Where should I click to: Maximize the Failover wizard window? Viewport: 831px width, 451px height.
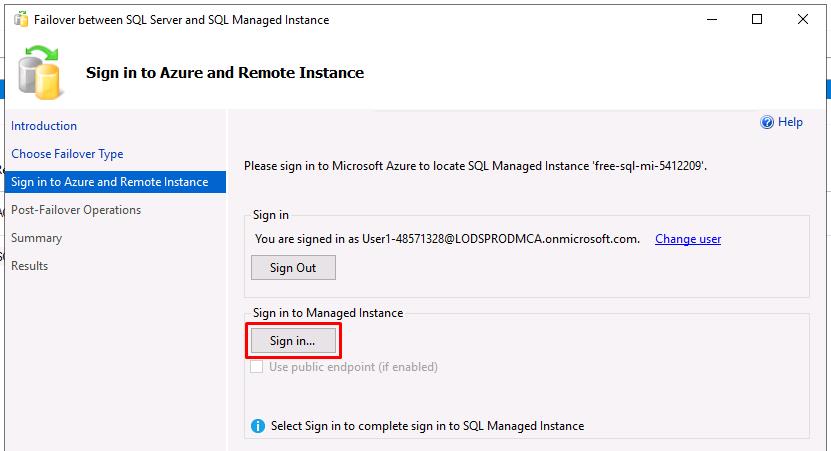(x=757, y=20)
